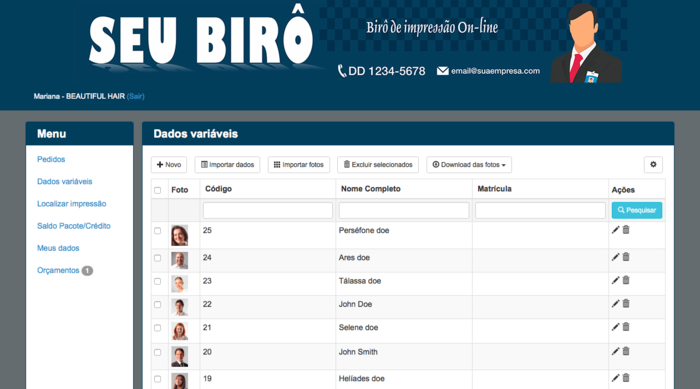Click the Importar dados button
700x389 pixels.
[x=227, y=165]
